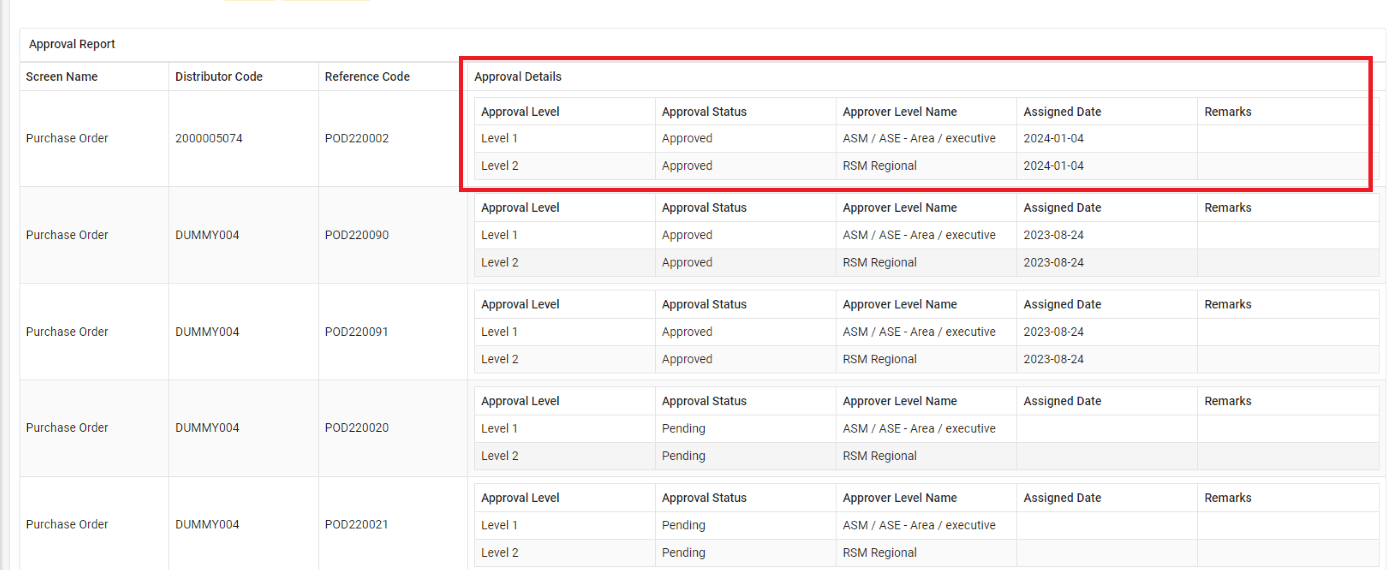
Task: Click Remarks header for POD220021
Action: (1228, 498)
